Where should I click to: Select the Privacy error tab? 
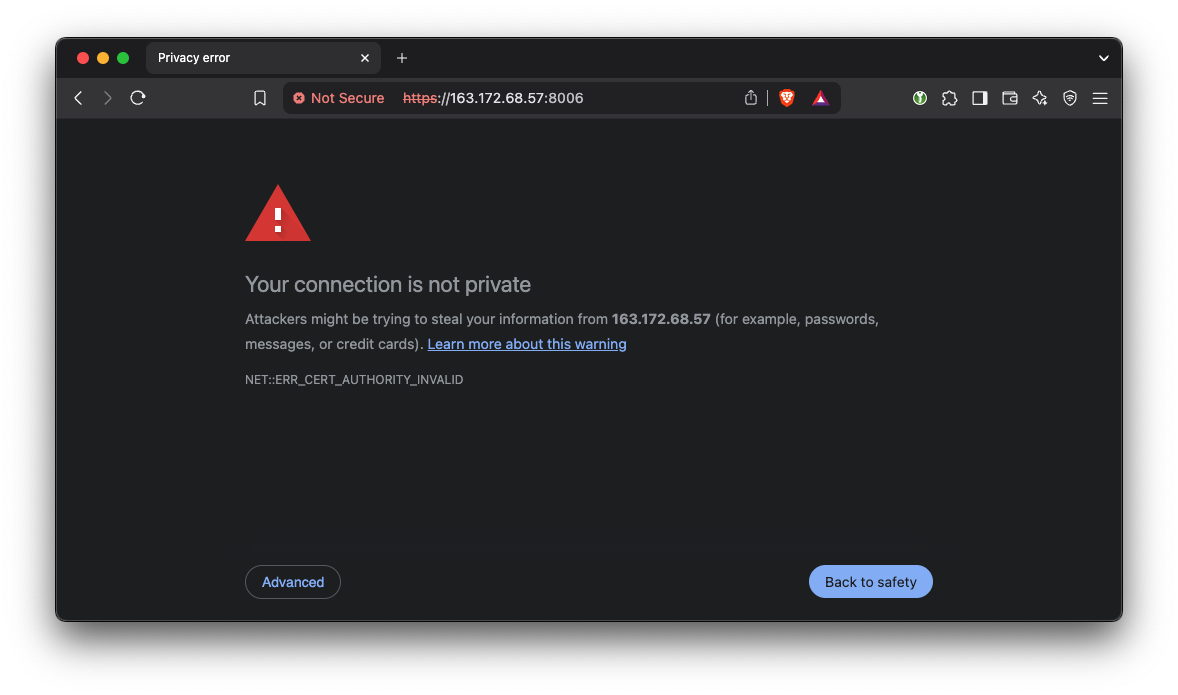coord(250,58)
